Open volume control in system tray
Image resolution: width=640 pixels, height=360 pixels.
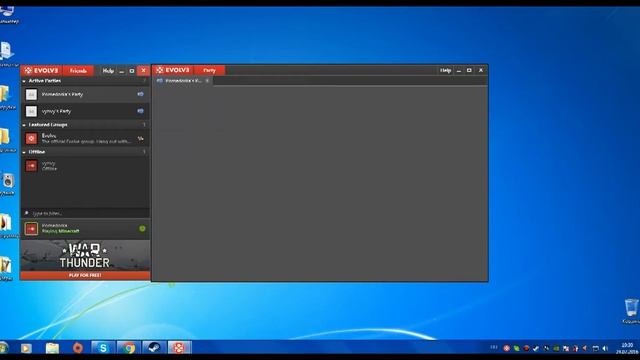[x=605, y=348]
